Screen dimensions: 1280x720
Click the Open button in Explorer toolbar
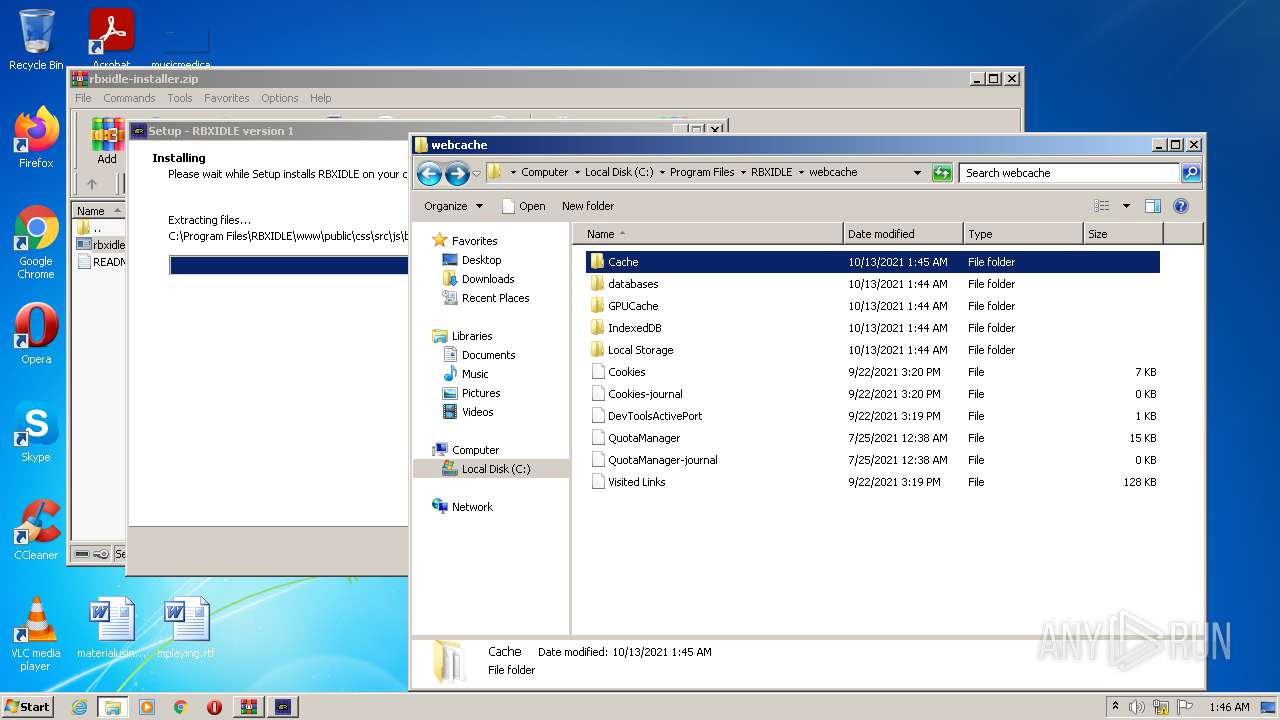(x=523, y=206)
